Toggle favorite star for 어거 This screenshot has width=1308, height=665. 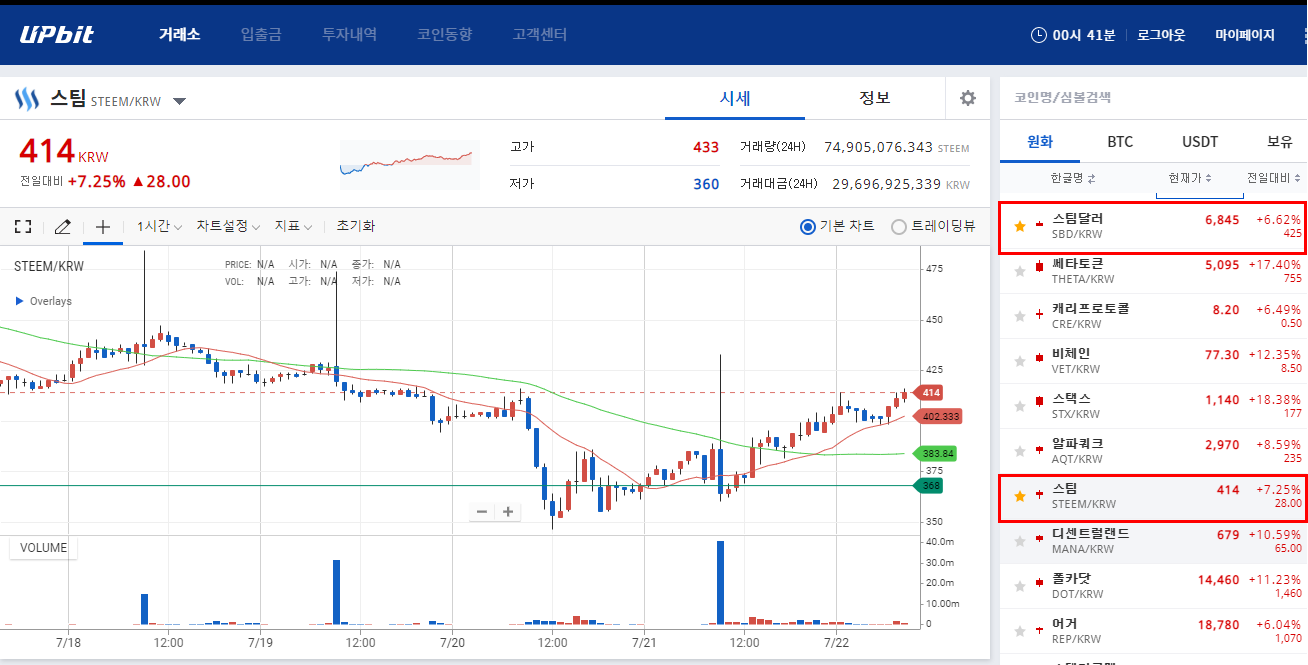1020,631
